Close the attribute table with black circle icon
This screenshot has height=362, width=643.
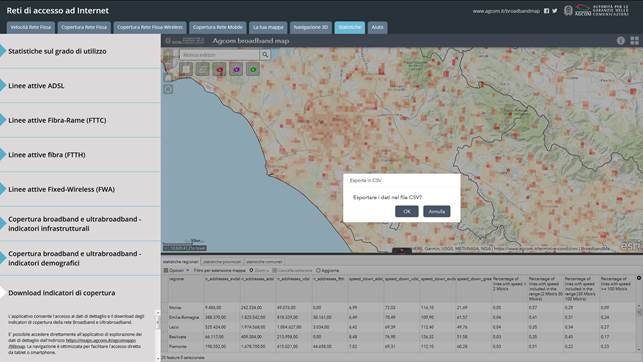coord(639,278)
